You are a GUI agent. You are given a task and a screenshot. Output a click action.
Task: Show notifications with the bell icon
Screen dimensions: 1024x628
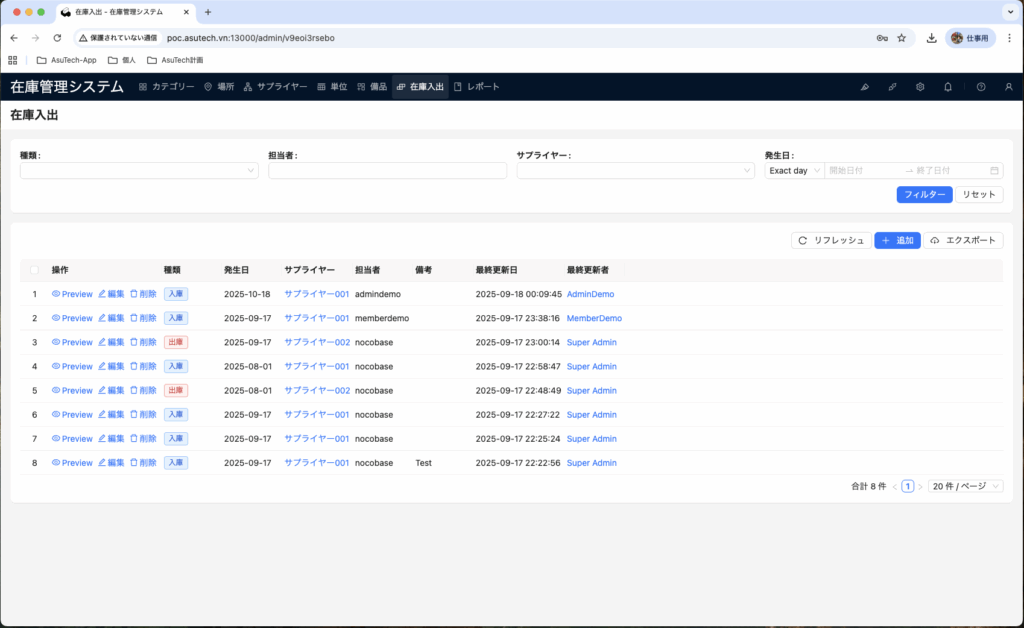click(948, 87)
